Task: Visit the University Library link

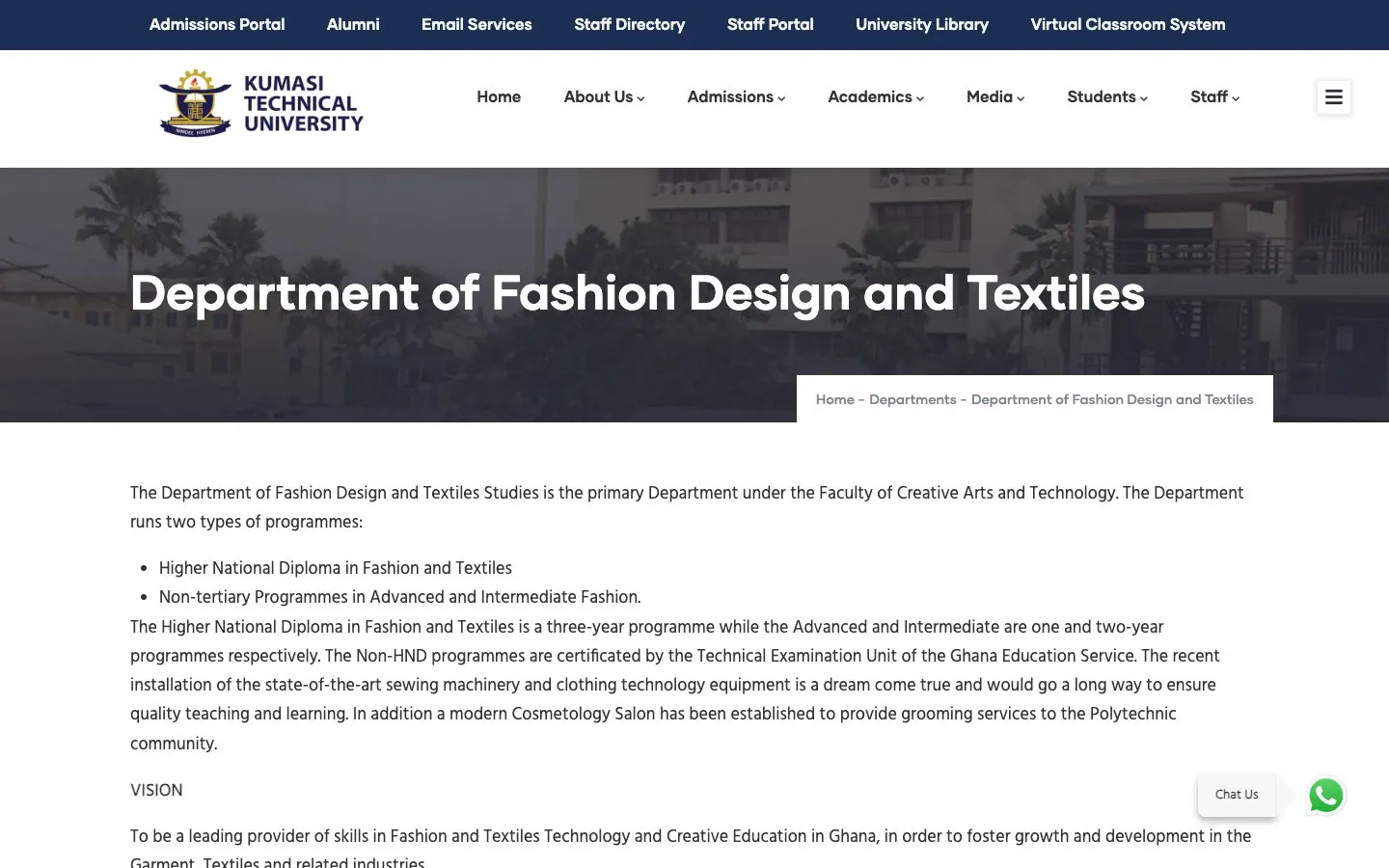Action: (x=922, y=24)
